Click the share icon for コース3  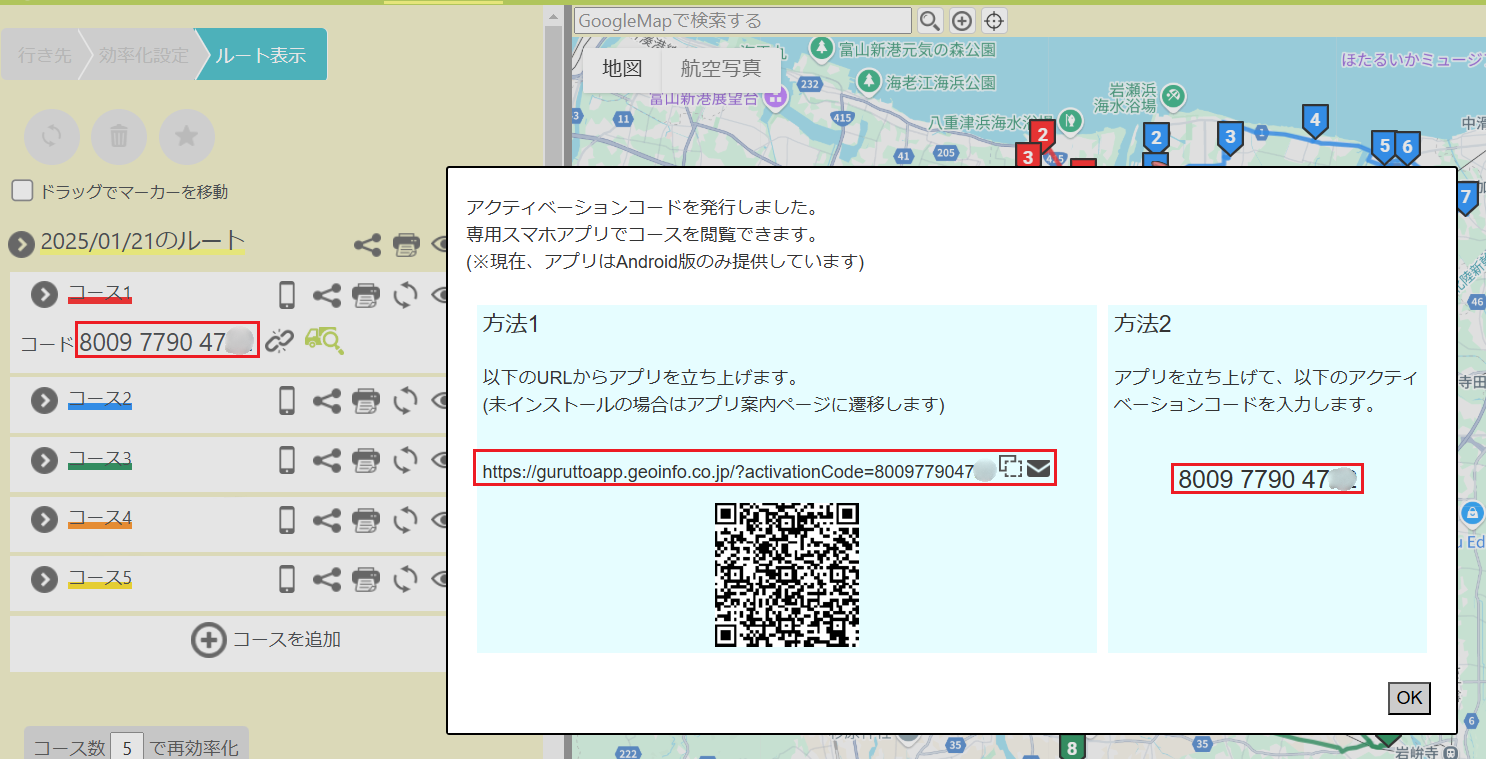coord(327,461)
